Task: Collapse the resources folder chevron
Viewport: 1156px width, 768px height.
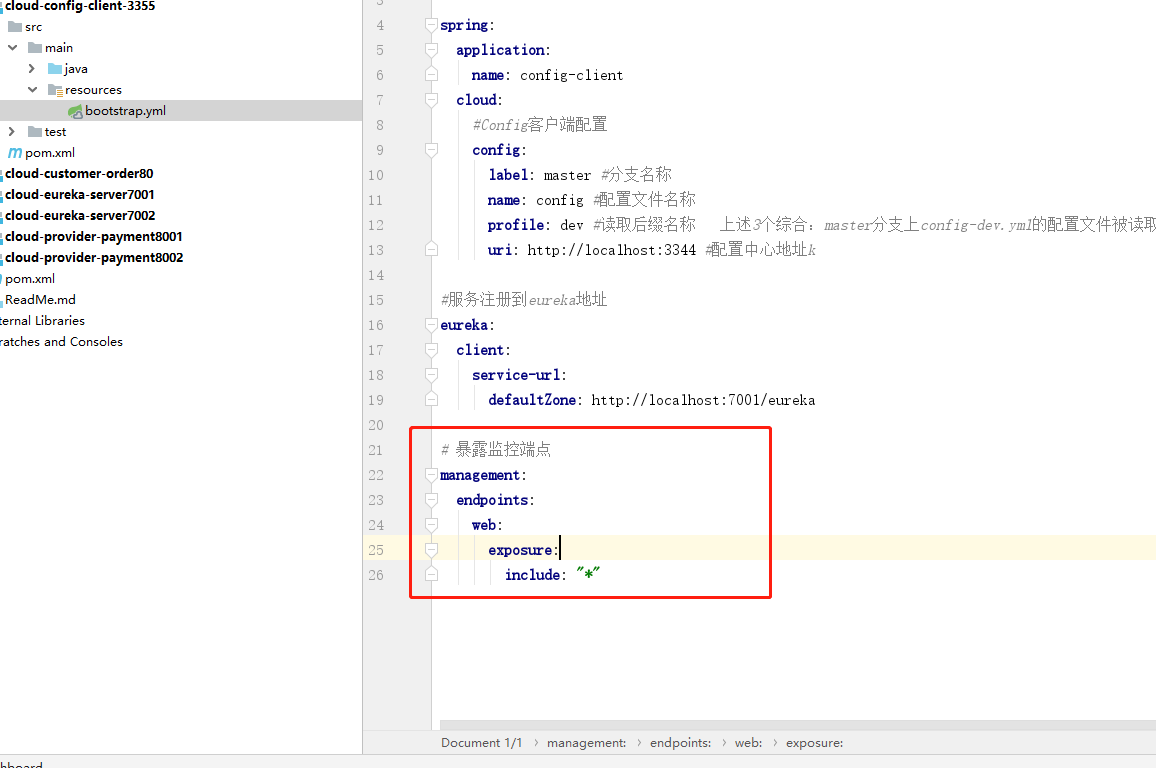Action: point(32,90)
